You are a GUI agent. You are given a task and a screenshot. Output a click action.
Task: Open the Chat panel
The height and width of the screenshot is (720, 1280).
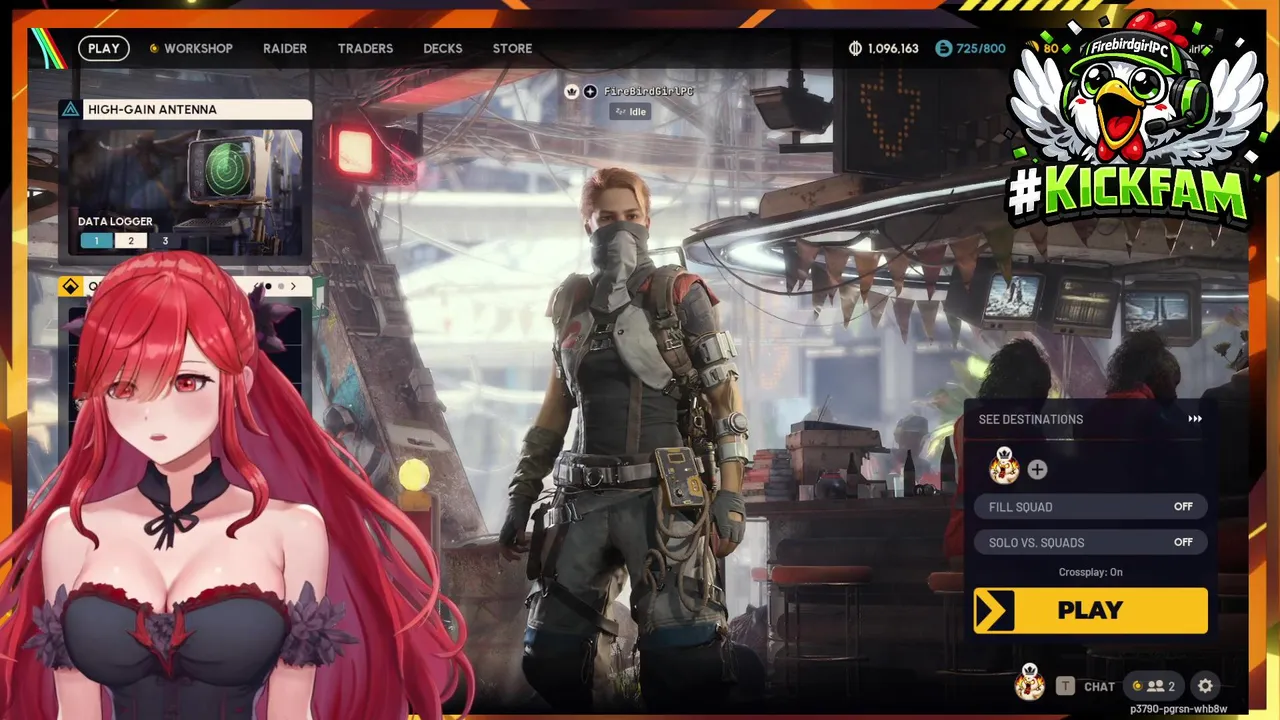1099,687
